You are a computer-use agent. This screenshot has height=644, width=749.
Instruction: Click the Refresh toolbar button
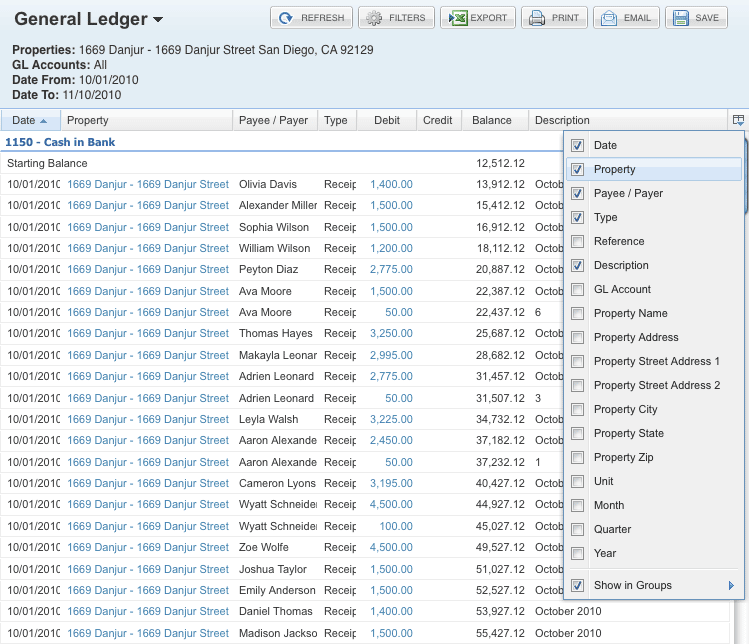(310, 18)
